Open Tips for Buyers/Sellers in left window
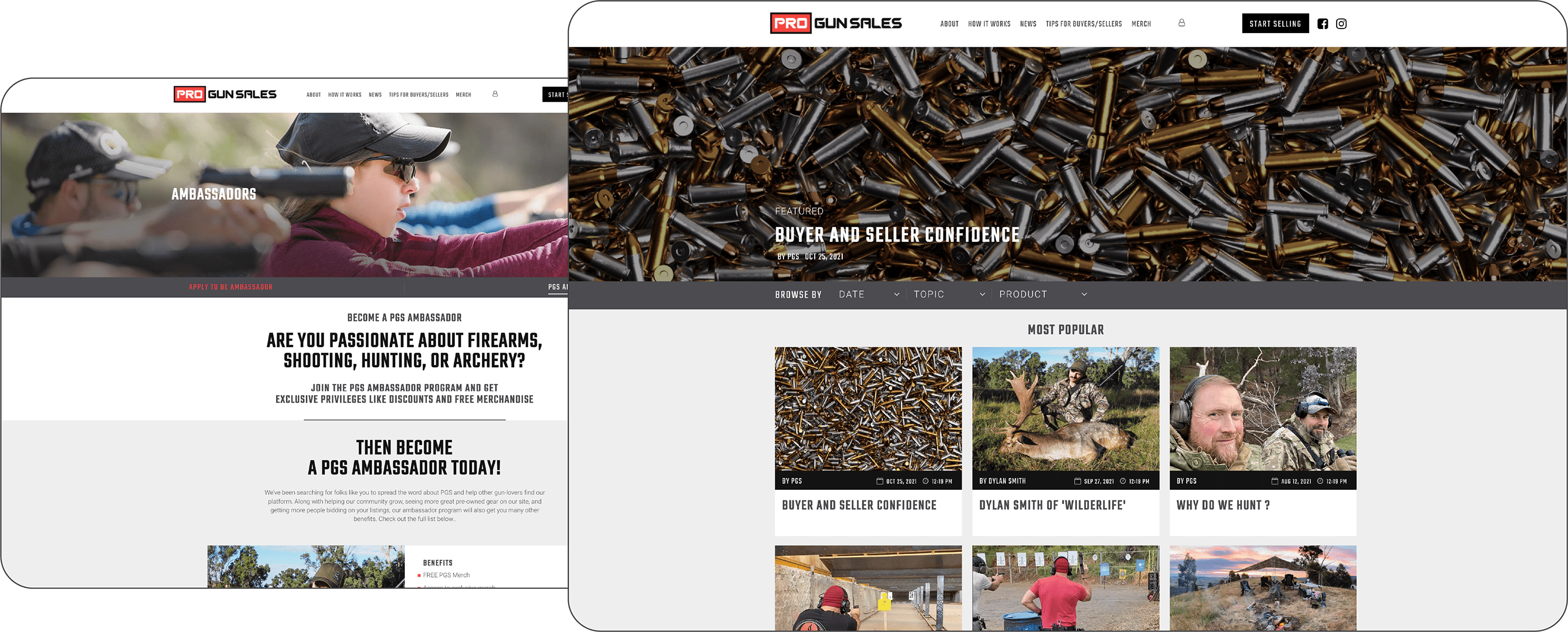The width and height of the screenshot is (1568, 632). point(418,95)
